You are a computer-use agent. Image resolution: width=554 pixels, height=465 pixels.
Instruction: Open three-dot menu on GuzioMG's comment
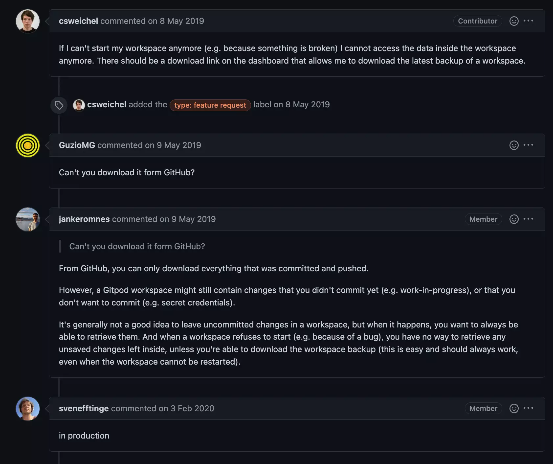pos(529,145)
